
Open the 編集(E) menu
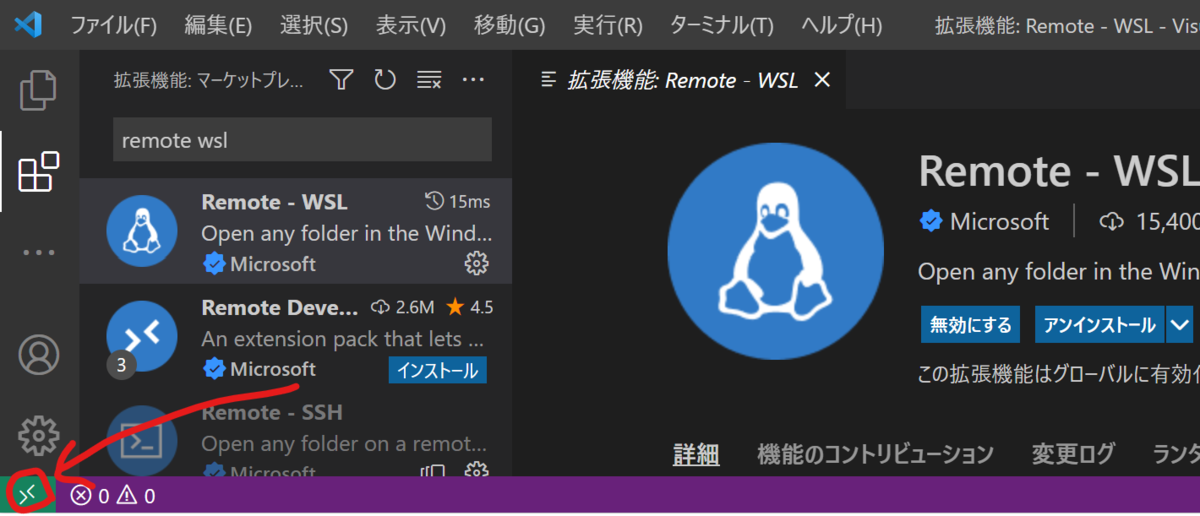tap(217, 25)
